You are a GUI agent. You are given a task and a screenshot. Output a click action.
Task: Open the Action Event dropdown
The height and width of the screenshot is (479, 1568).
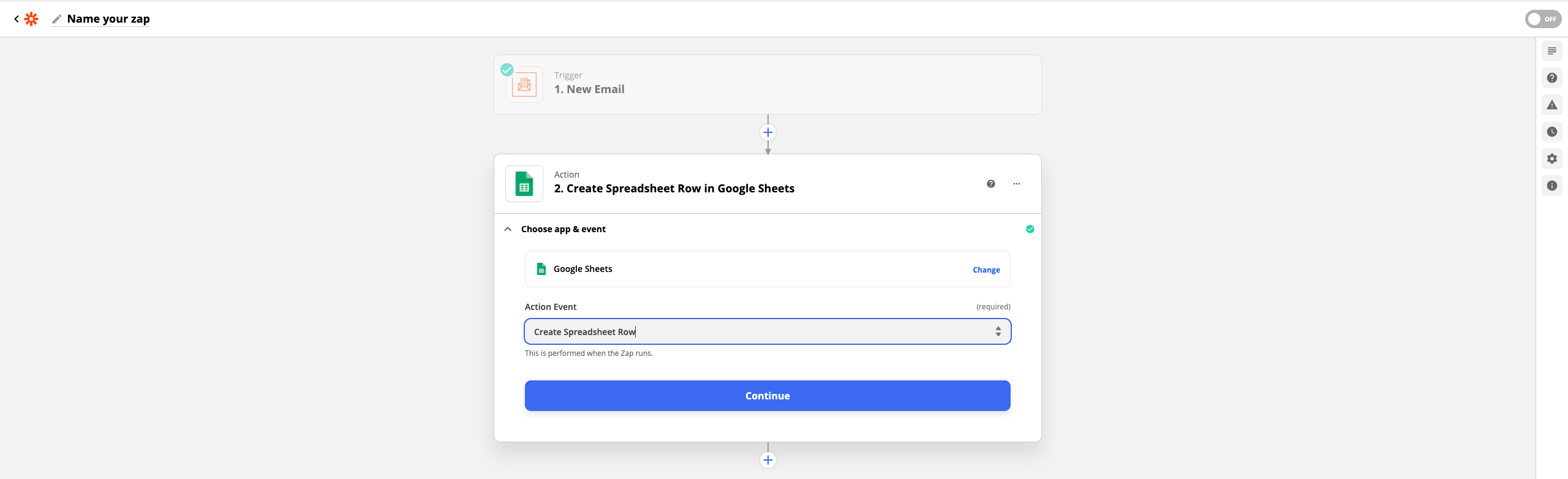(767, 331)
